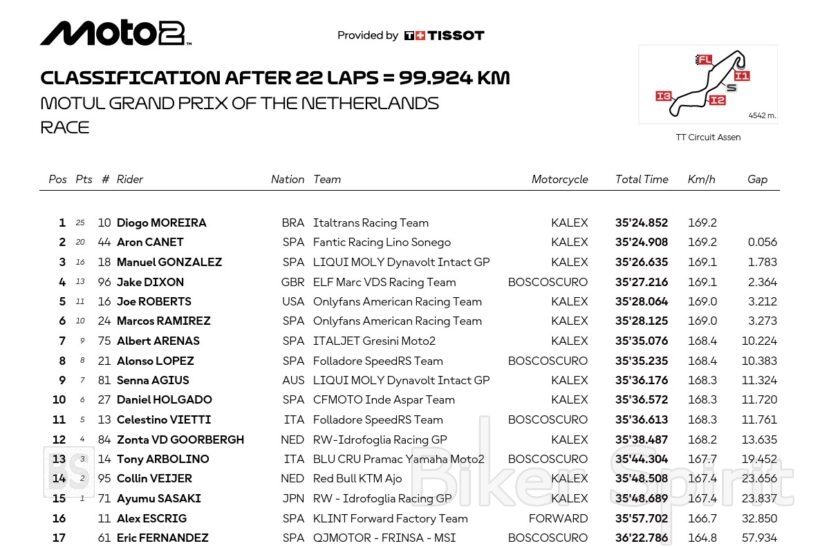The height and width of the screenshot is (548, 820).
Task: Select rider Diogo MOREIRA
Action: coord(161,223)
